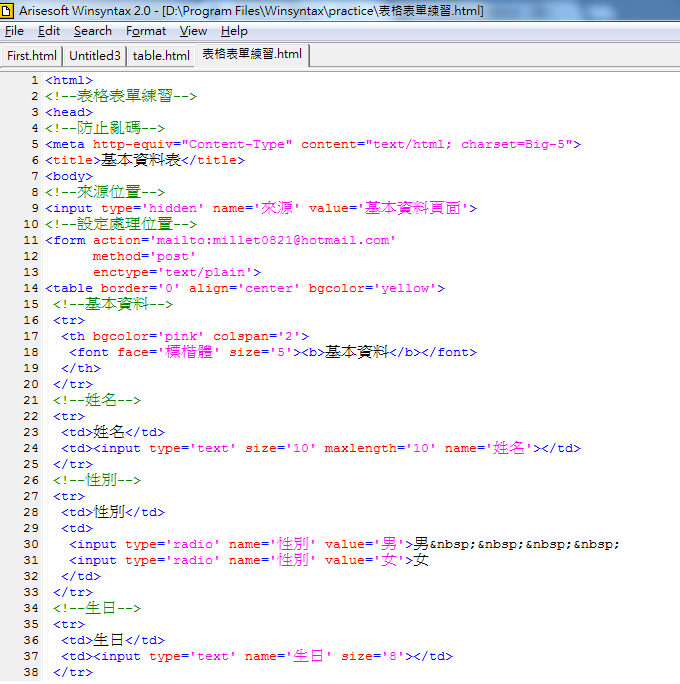Click value='男' on line 30

tap(365, 544)
